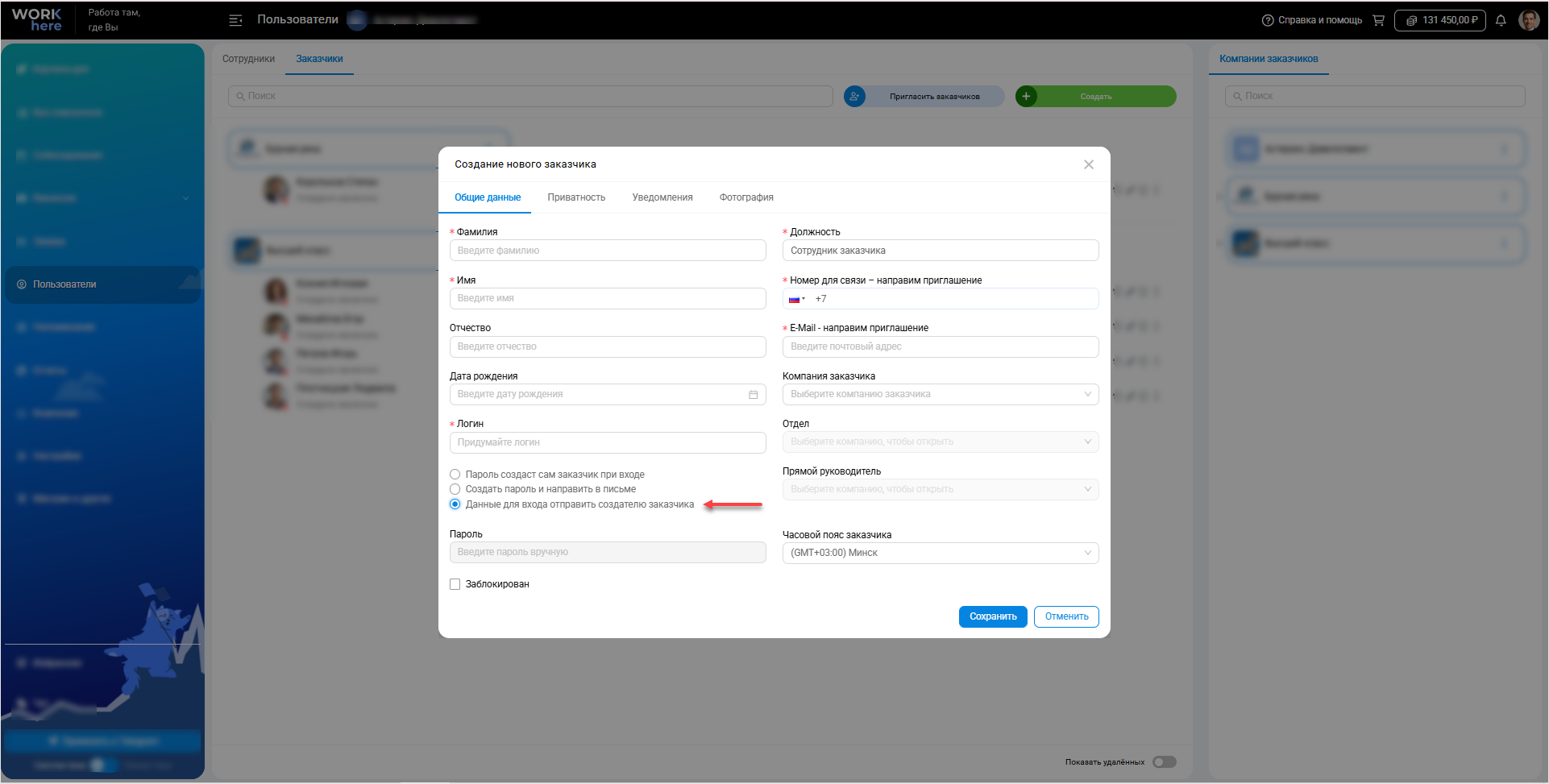Click search icon in main Поиск field
Image resolution: width=1549 pixels, height=784 pixels.
pos(240,96)
